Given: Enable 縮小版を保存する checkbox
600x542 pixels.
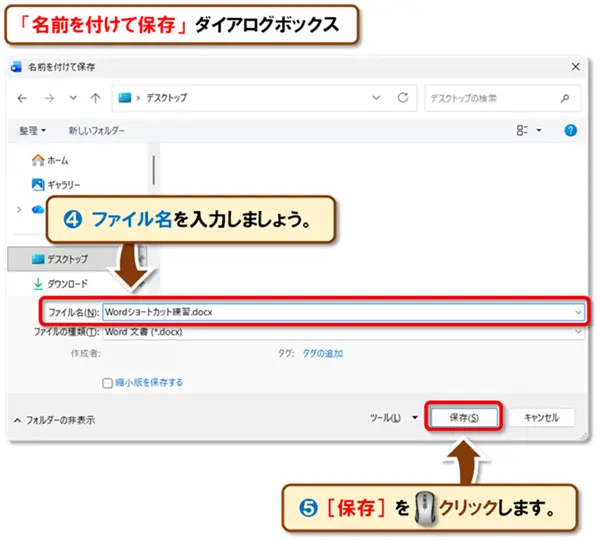Looking at the screenshot, I should click(x=108, y=383).
